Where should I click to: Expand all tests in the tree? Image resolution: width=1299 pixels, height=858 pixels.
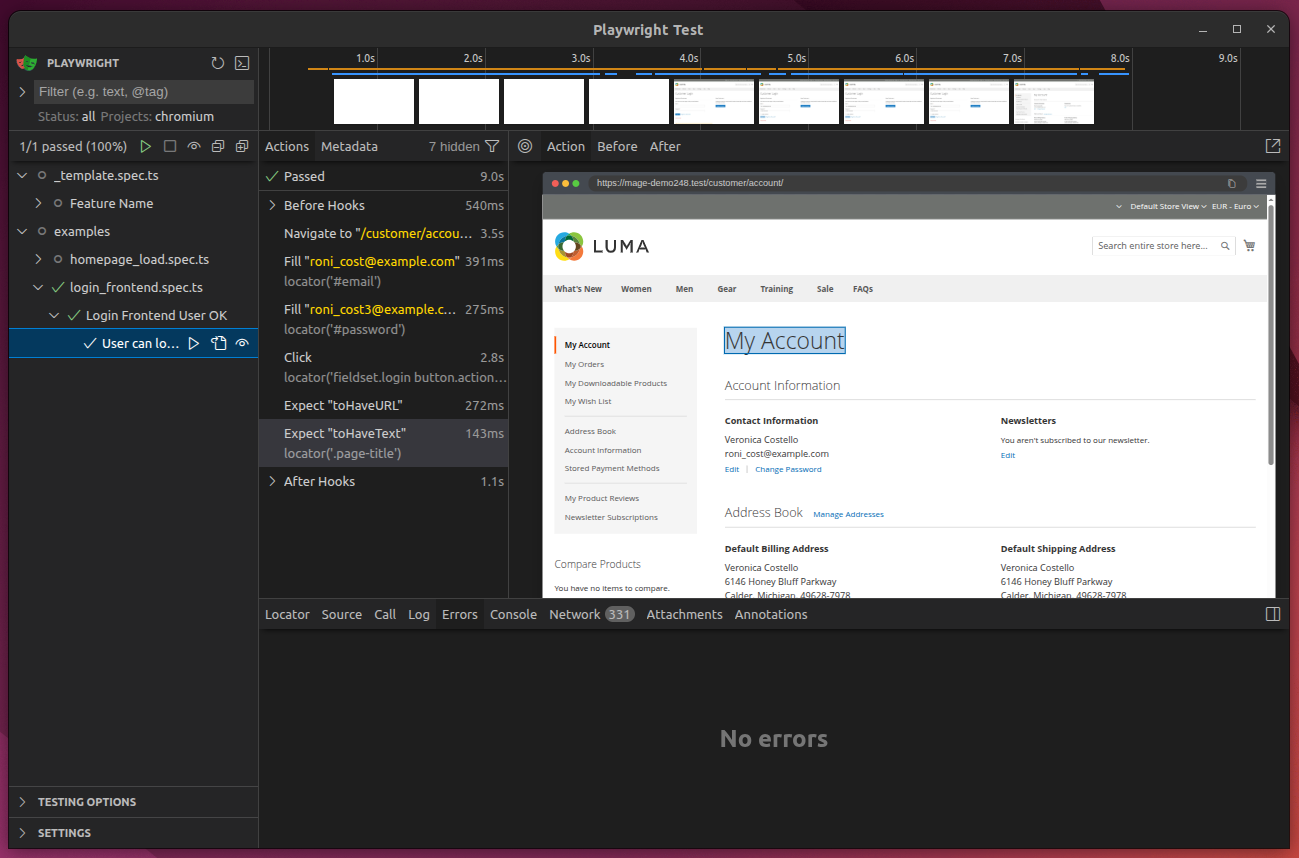point(242,147)
